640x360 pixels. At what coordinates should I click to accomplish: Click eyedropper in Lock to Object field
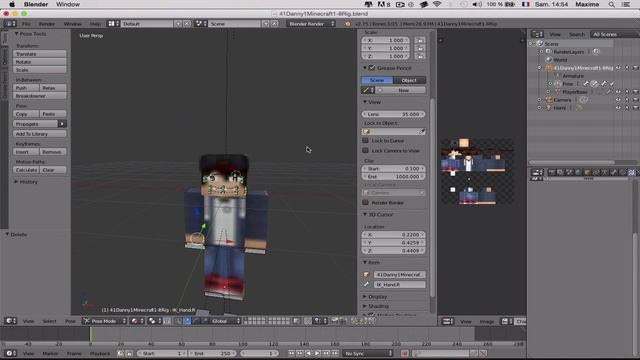tap(422, 131)
